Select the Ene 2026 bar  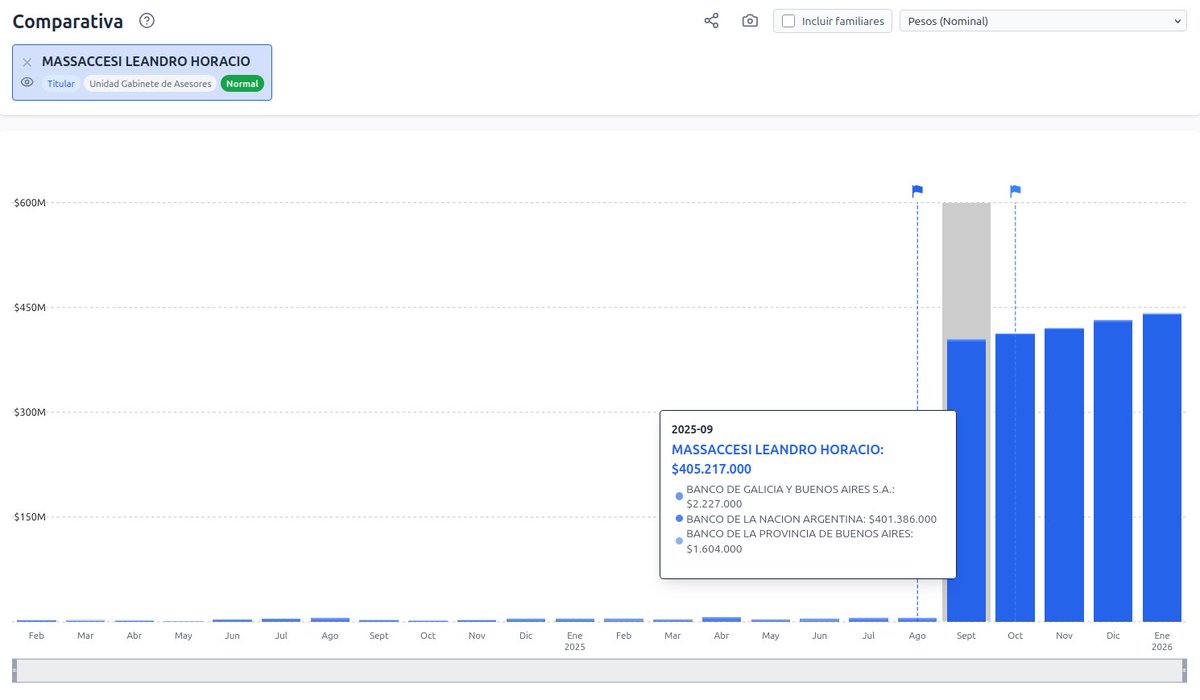coord(1162,468)
